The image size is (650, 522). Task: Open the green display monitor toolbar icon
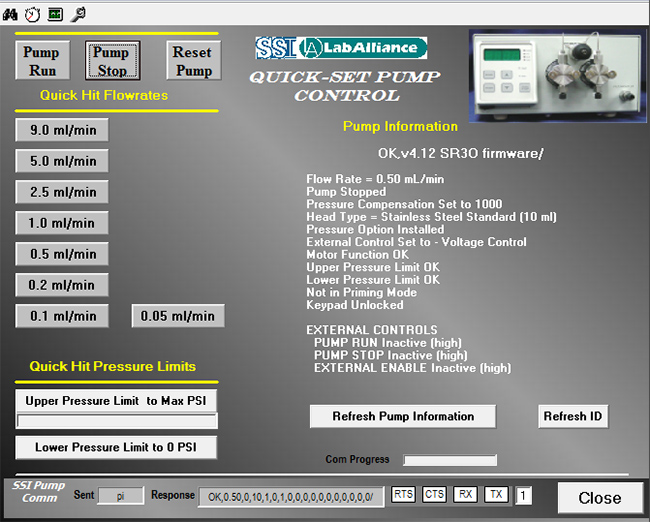pos(55,15)
